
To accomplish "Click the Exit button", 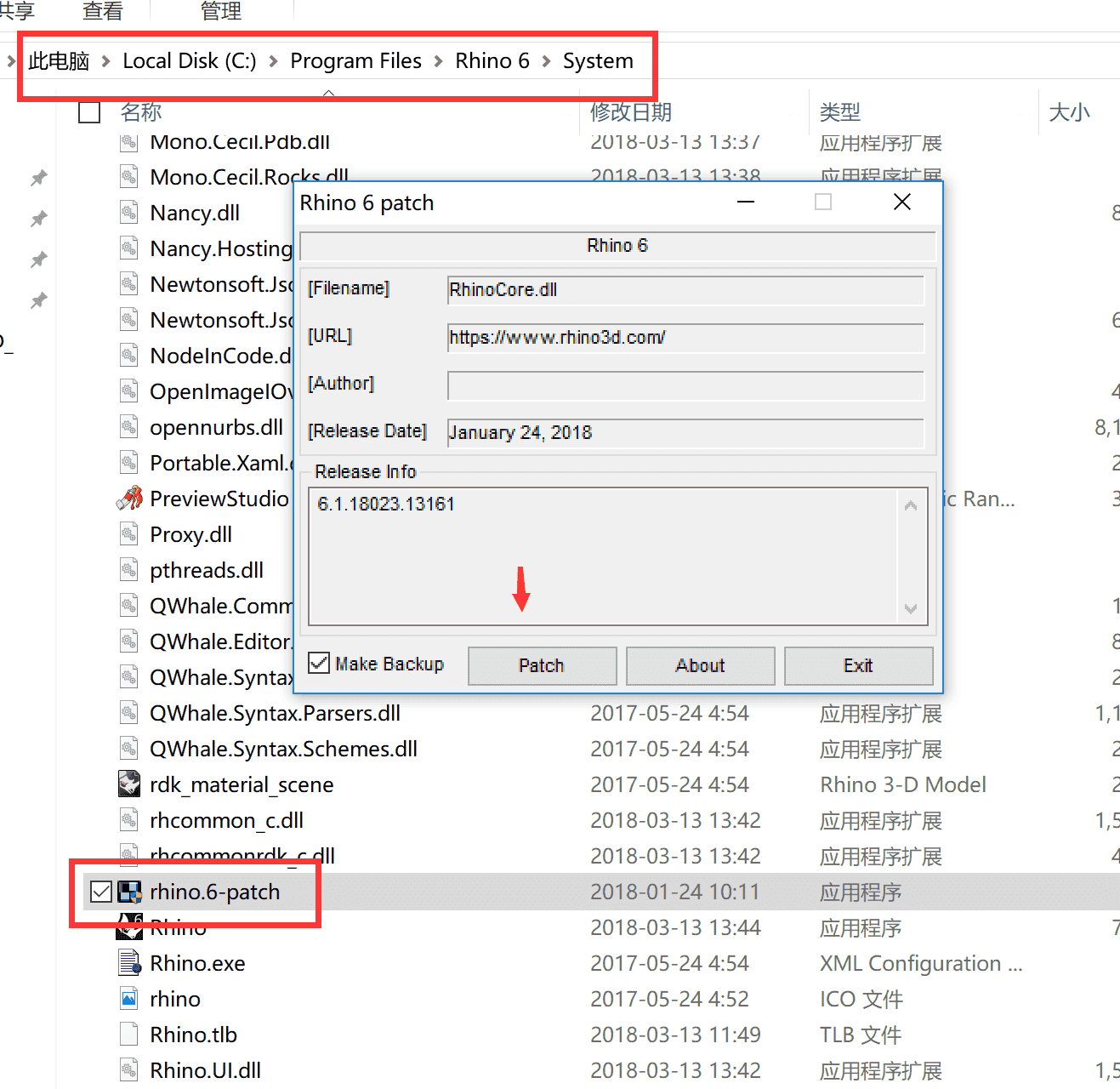I will tap(858, 665).
